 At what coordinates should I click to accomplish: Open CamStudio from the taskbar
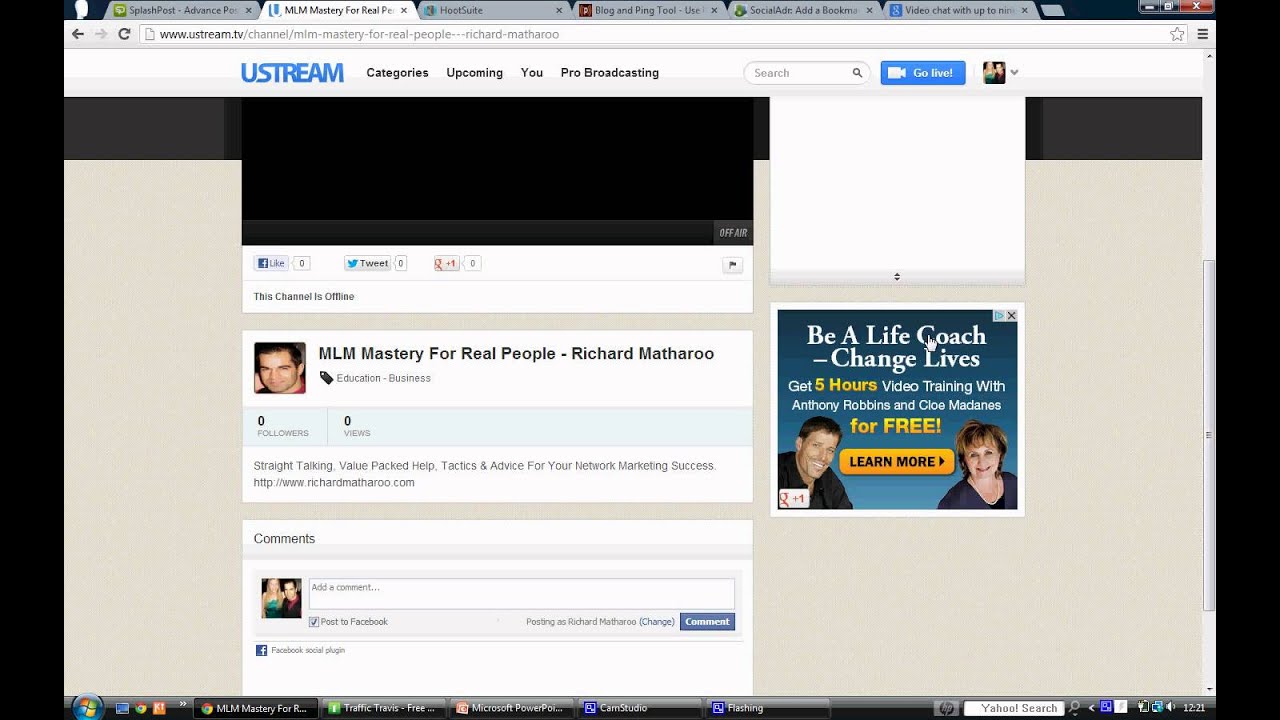pyautogui.click(x=640, y=708)
